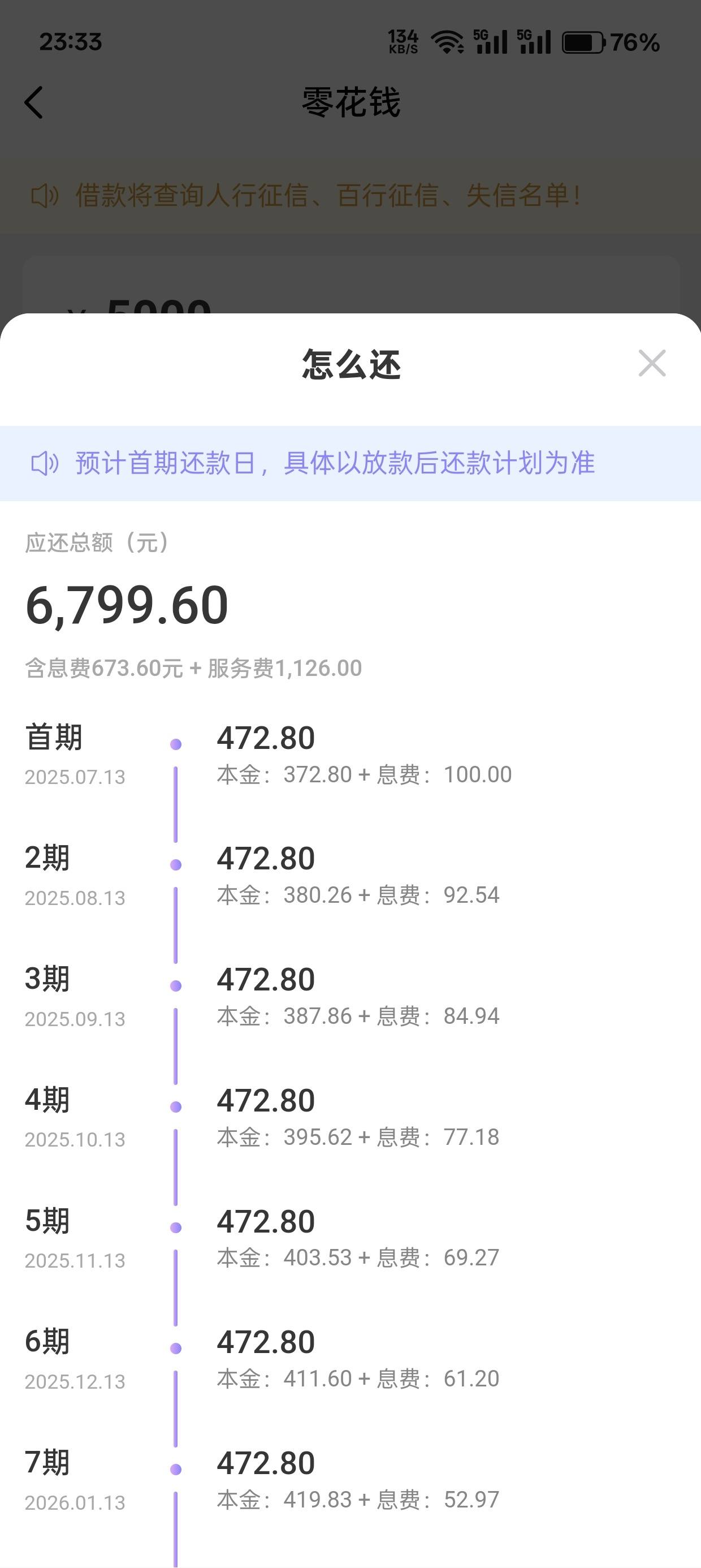701x1568 pixels.
Task: Tap the notice 预计首期还款日，具体以放款后还款计划为准
Action: click(335, 463)
